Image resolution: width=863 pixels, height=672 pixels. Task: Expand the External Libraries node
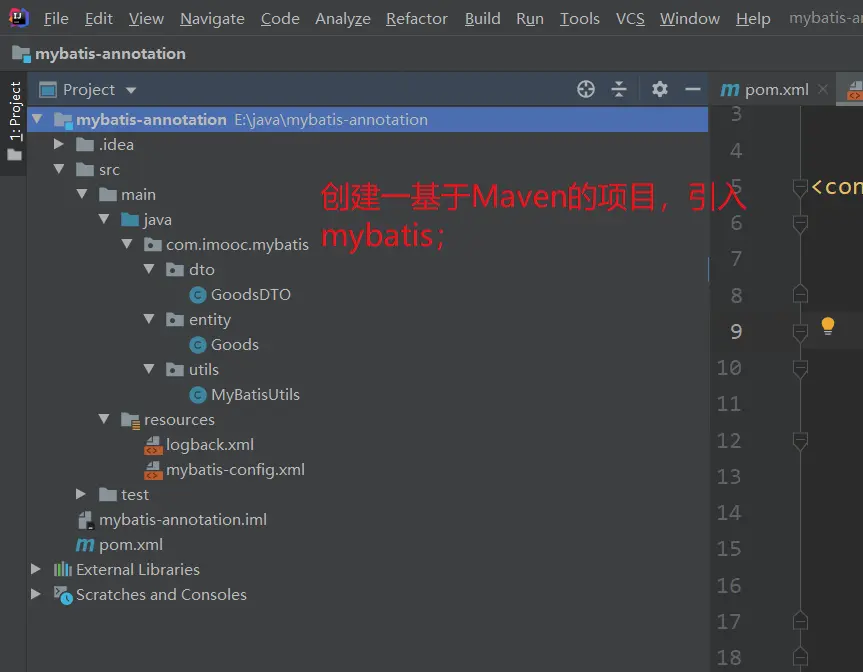coord(36,570)
